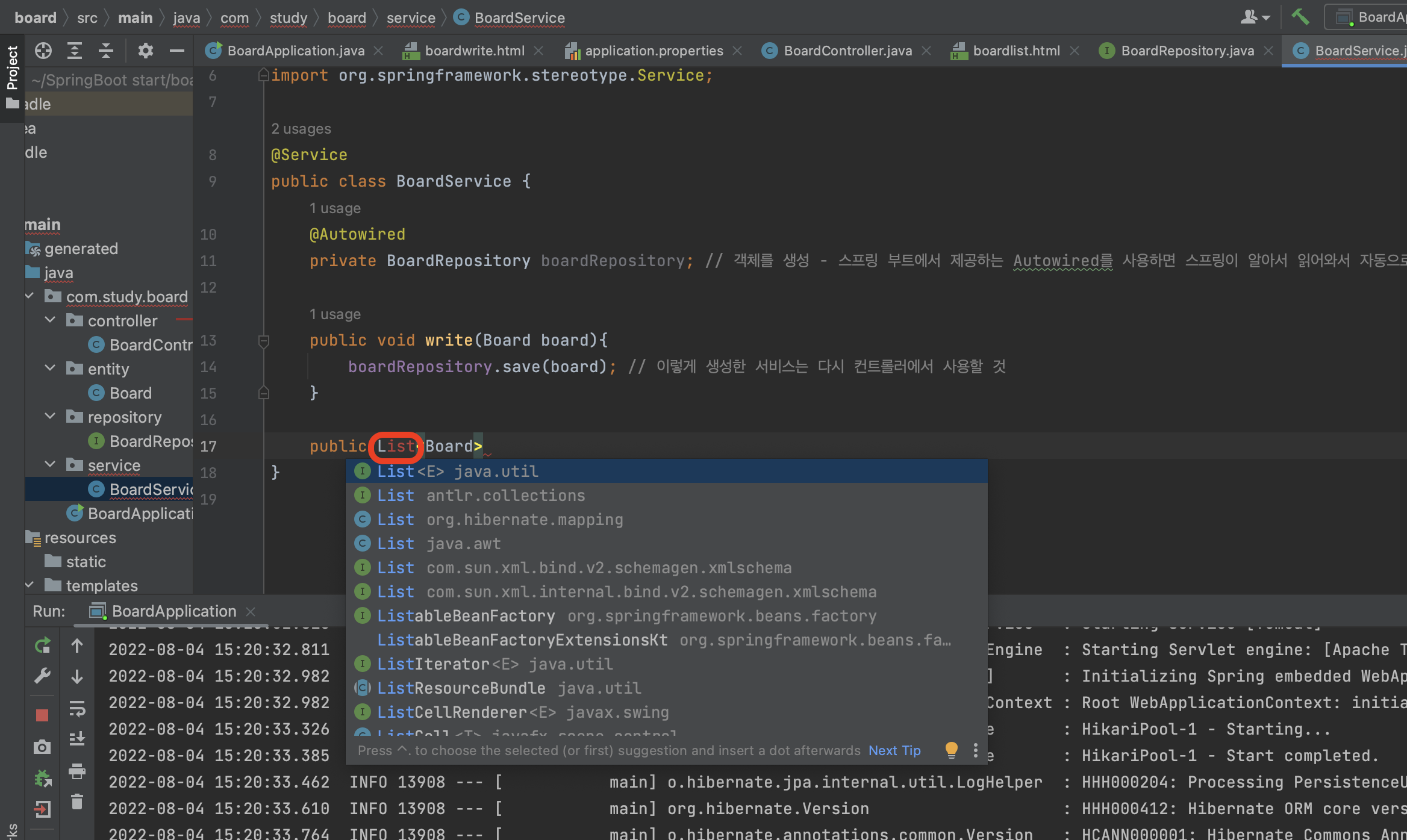Collapse all in project tree

[x=106, y=51]
